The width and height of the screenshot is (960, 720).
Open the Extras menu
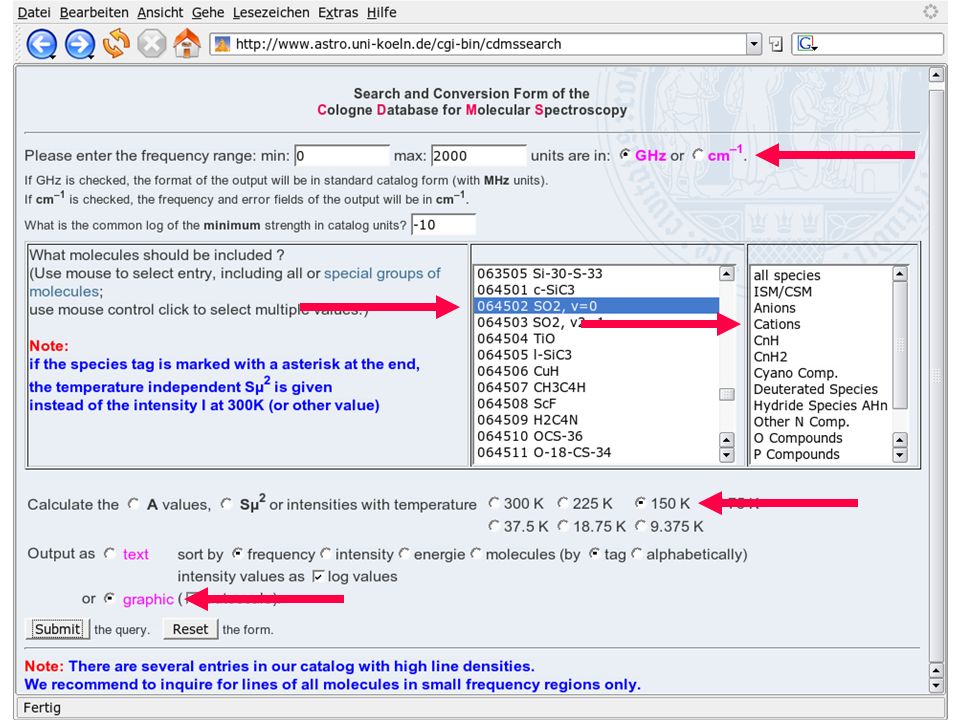338,12
